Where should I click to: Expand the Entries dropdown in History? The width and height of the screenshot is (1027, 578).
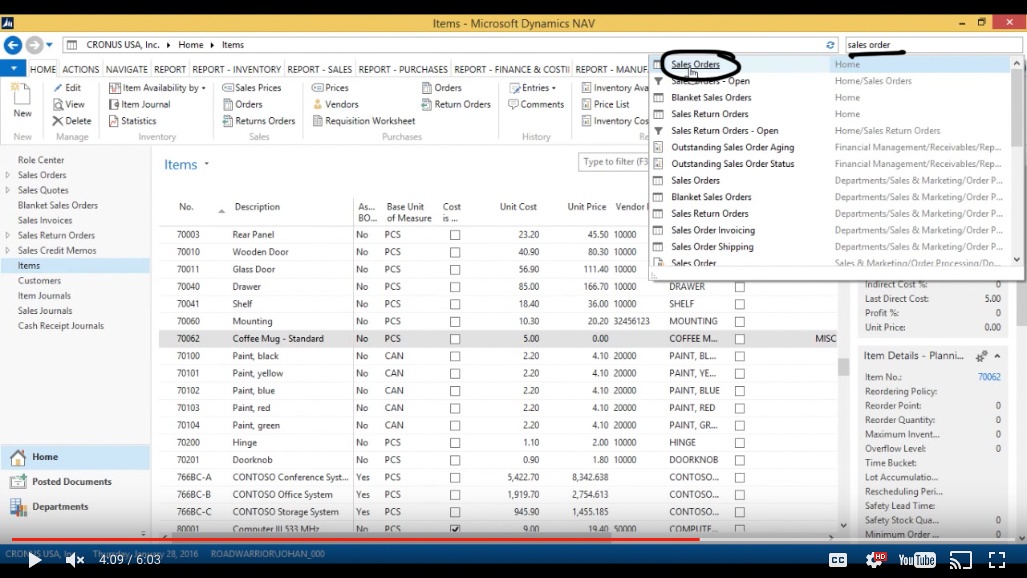553,88
